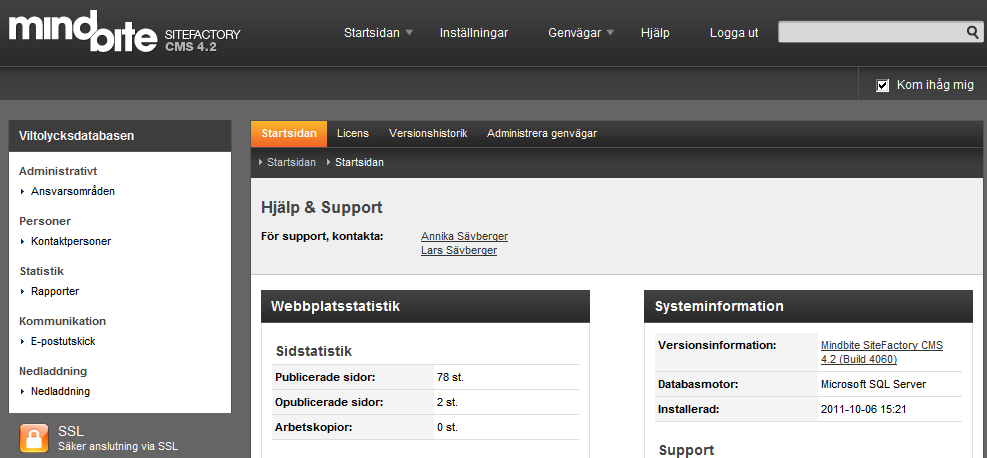Open E-postutskick in the sidebar

63,341
